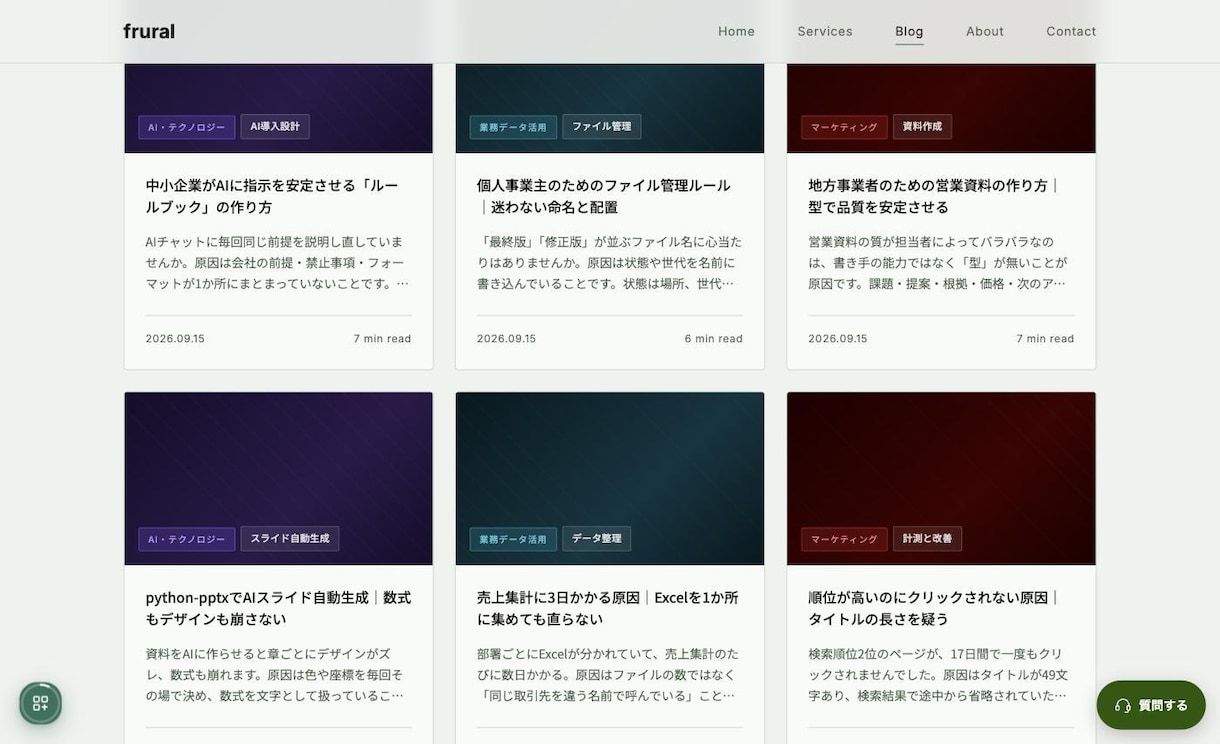Open the Contact nav item

pos(1071,31)
